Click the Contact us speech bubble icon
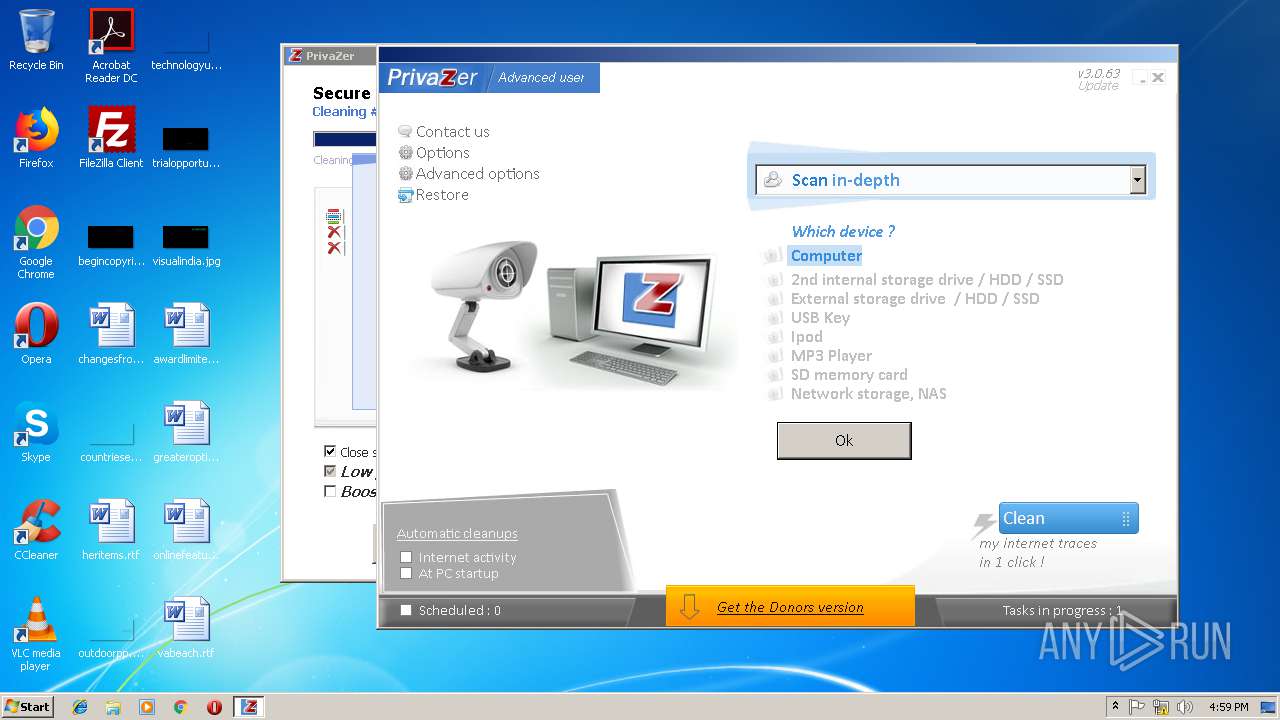The height and width of the screenshot is (720, 1280). [x=405, y=131]
